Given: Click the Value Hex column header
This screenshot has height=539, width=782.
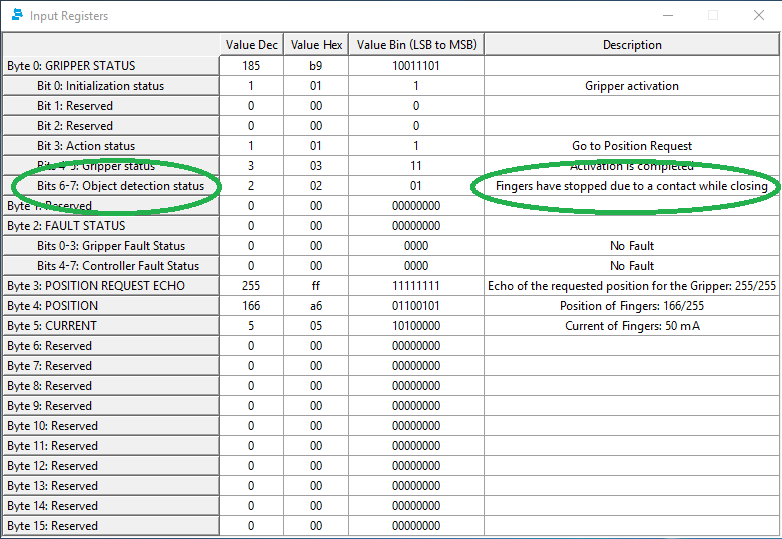Looking at the screenshot, I should pyautogui.click(x=318, y=45).
